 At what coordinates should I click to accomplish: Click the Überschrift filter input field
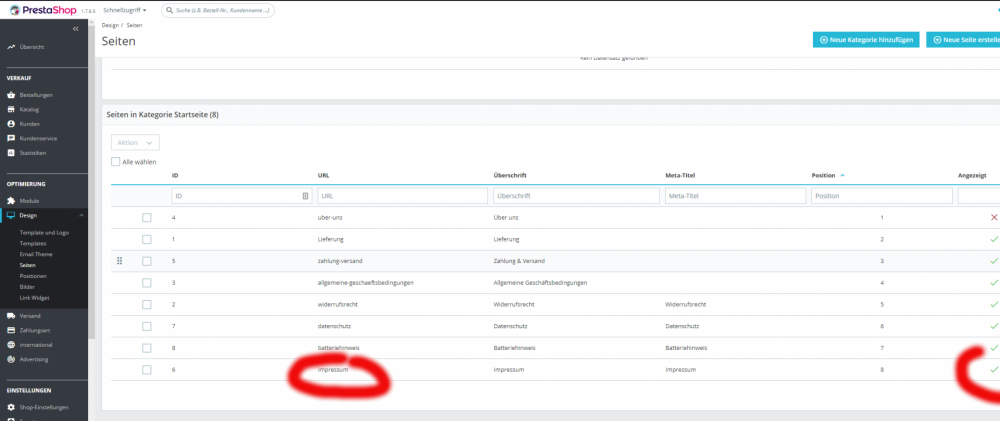[x=577, y=196]
